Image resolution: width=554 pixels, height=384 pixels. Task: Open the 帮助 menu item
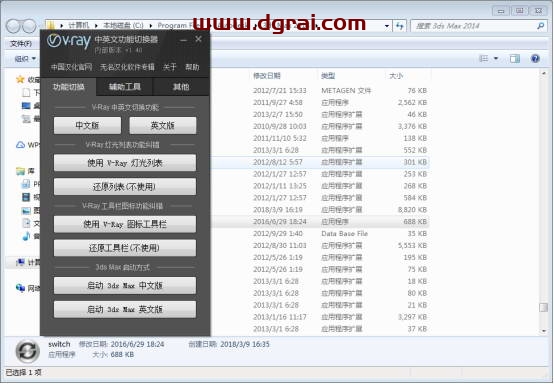(x=192, y=67)
